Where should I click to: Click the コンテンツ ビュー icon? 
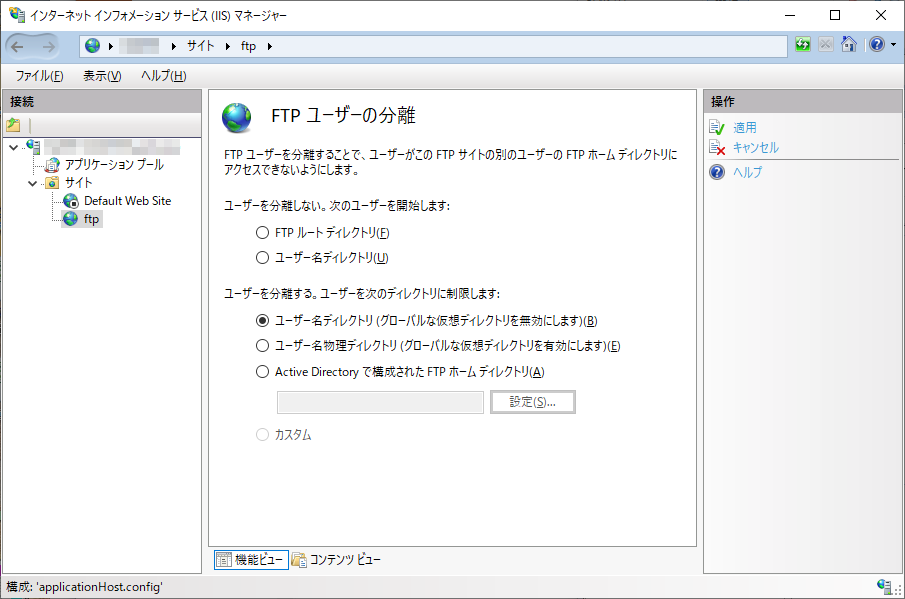click(x=299, y=559)
